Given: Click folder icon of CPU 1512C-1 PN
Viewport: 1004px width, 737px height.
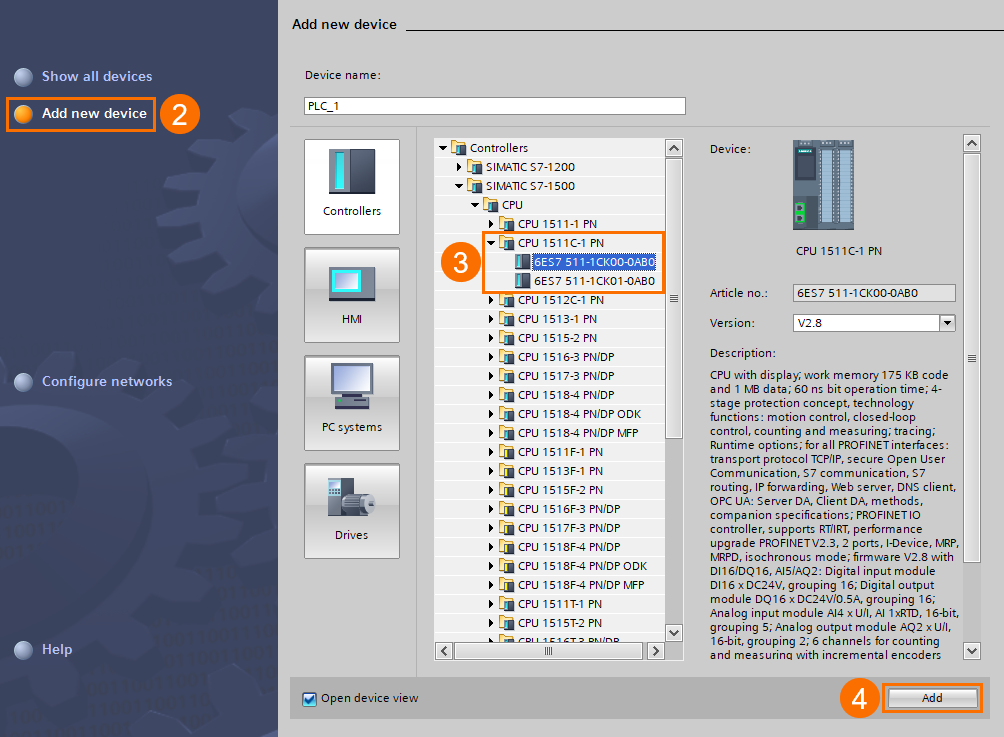Looking at the screenshot, I should pyautogui.click(x=506, y=300).
